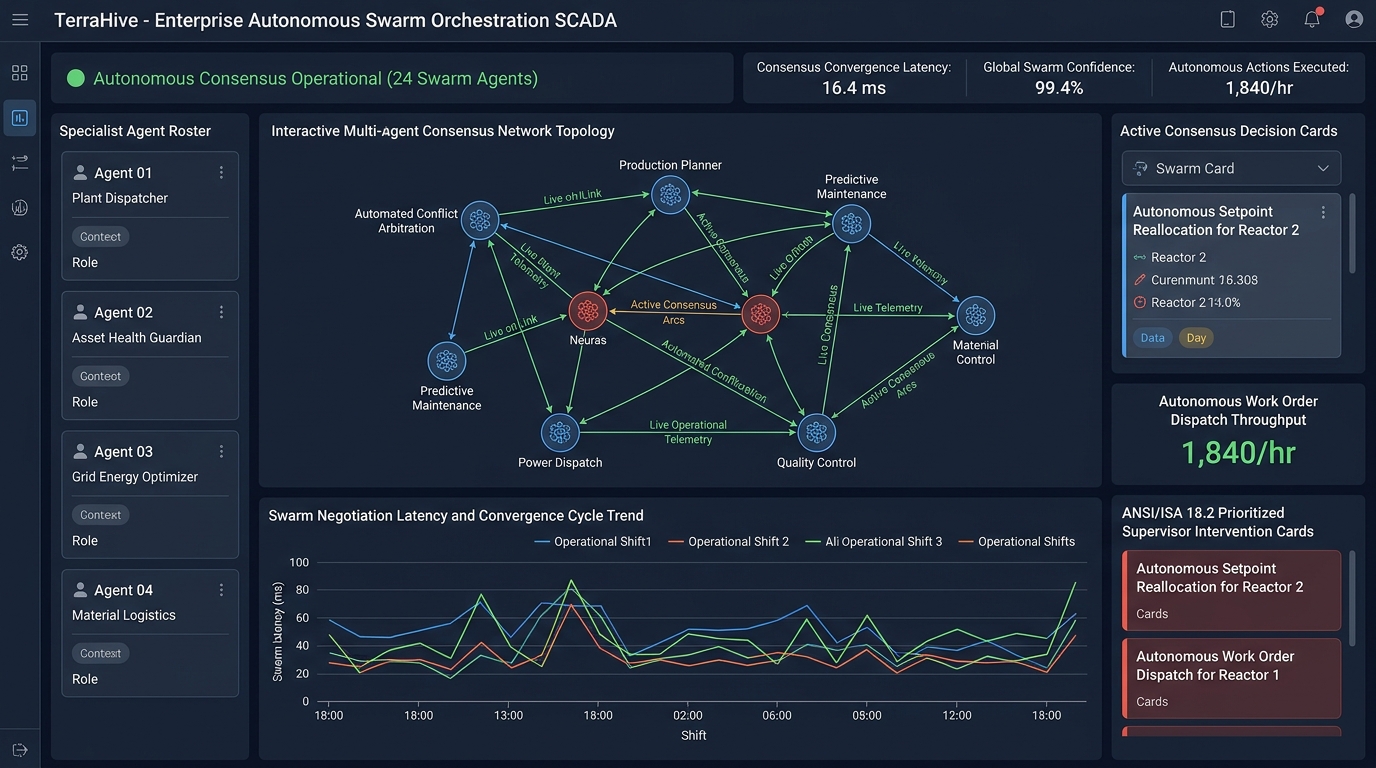The image size is (1376, 768).
Task: Open the mobile device view icon
Action: tap(1228, 19)
